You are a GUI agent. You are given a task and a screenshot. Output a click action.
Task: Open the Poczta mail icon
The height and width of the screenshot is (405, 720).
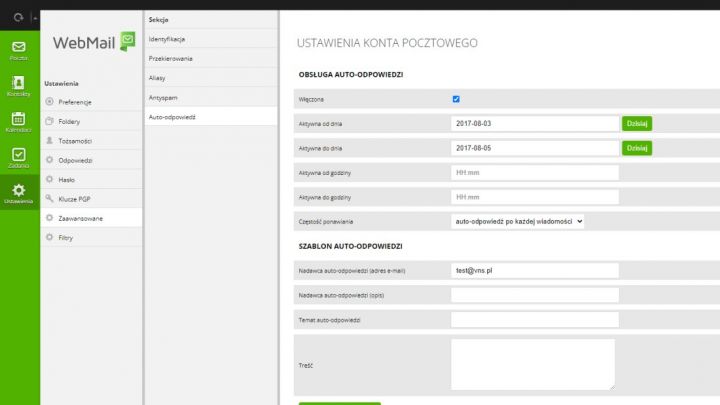[x=19, y=50]
